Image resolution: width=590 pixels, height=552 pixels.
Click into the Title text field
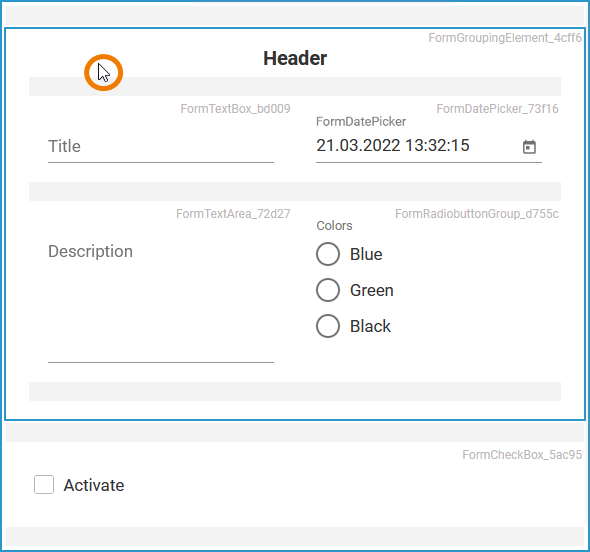(x=161, y=146)
